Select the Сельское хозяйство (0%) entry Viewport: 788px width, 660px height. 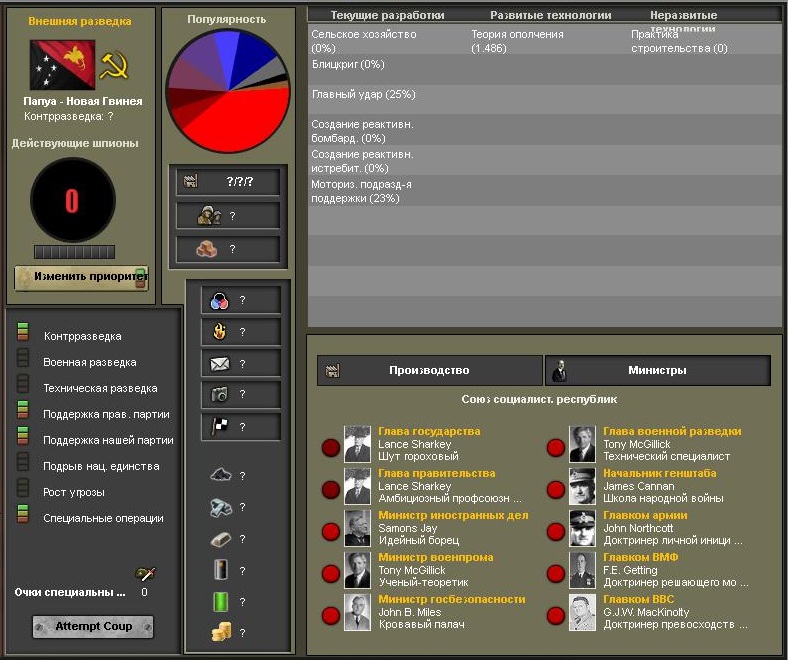click(x=364, y=41)
